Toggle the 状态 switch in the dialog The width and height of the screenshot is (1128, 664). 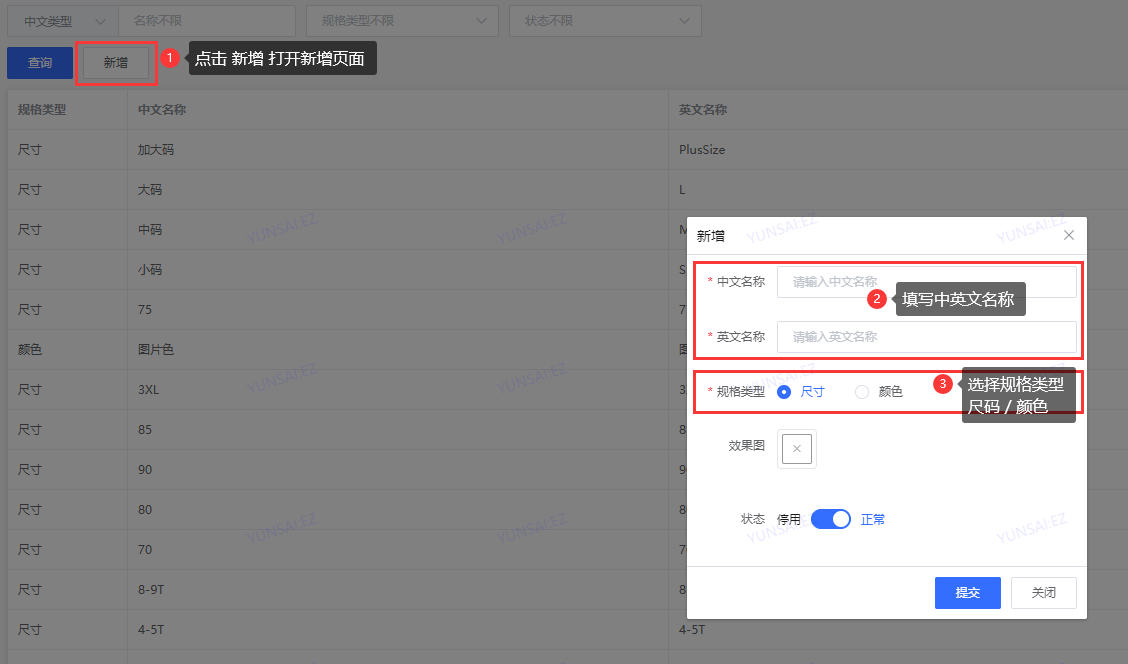click(831, 519)
